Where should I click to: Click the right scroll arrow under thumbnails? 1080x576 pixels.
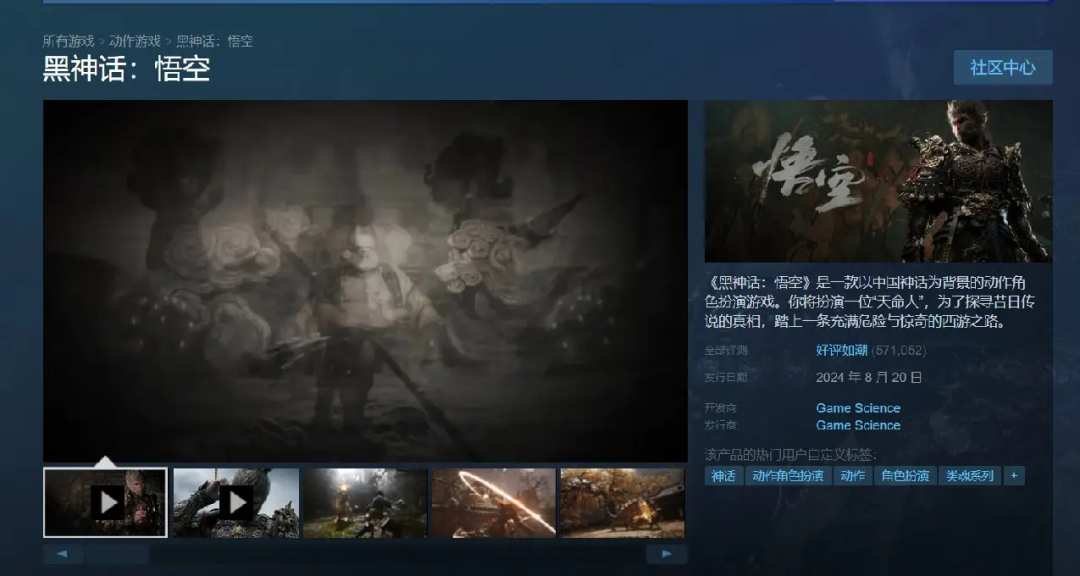[x=666, y=554]
